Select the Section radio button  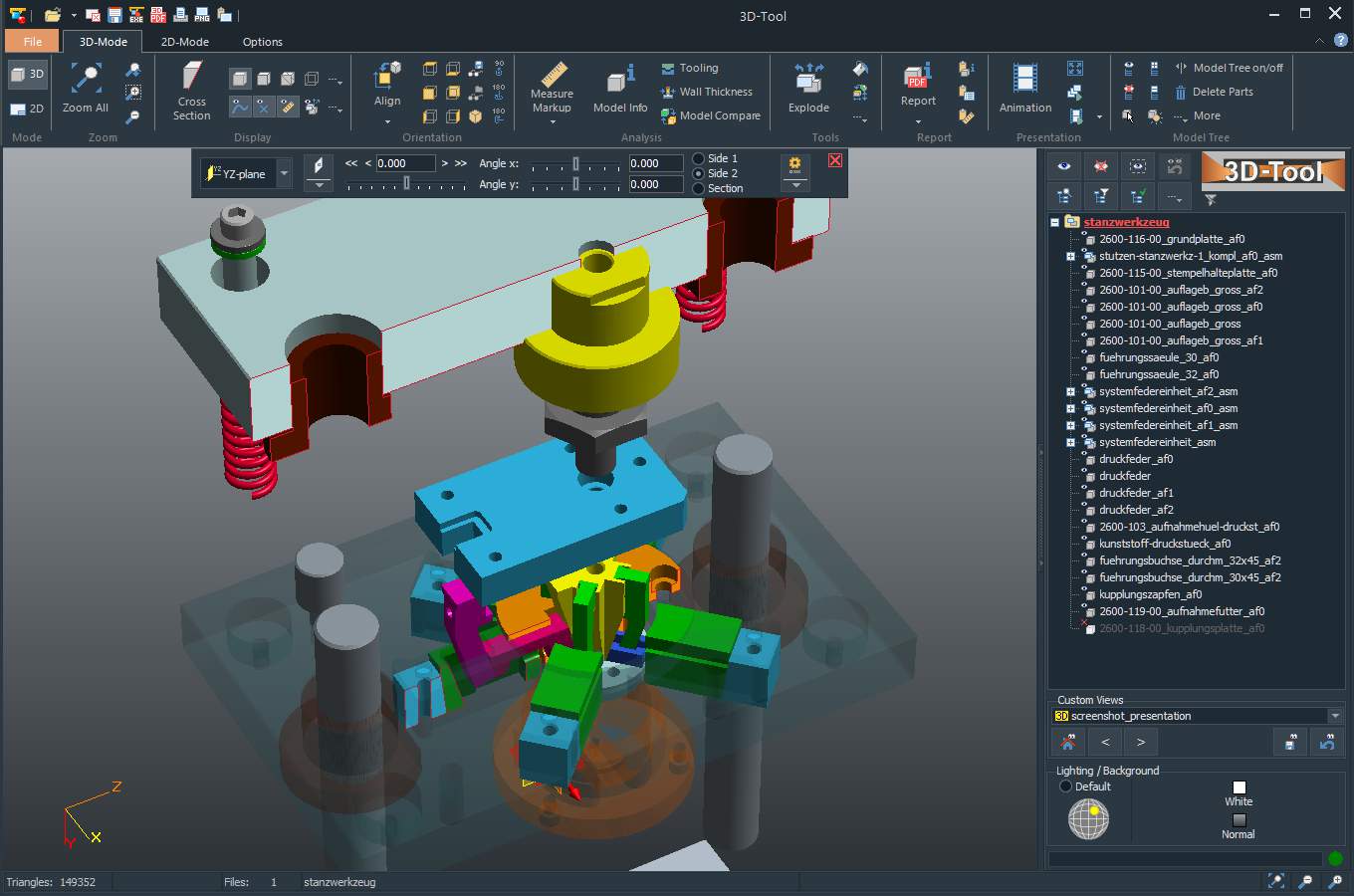(x=702, y=188)
